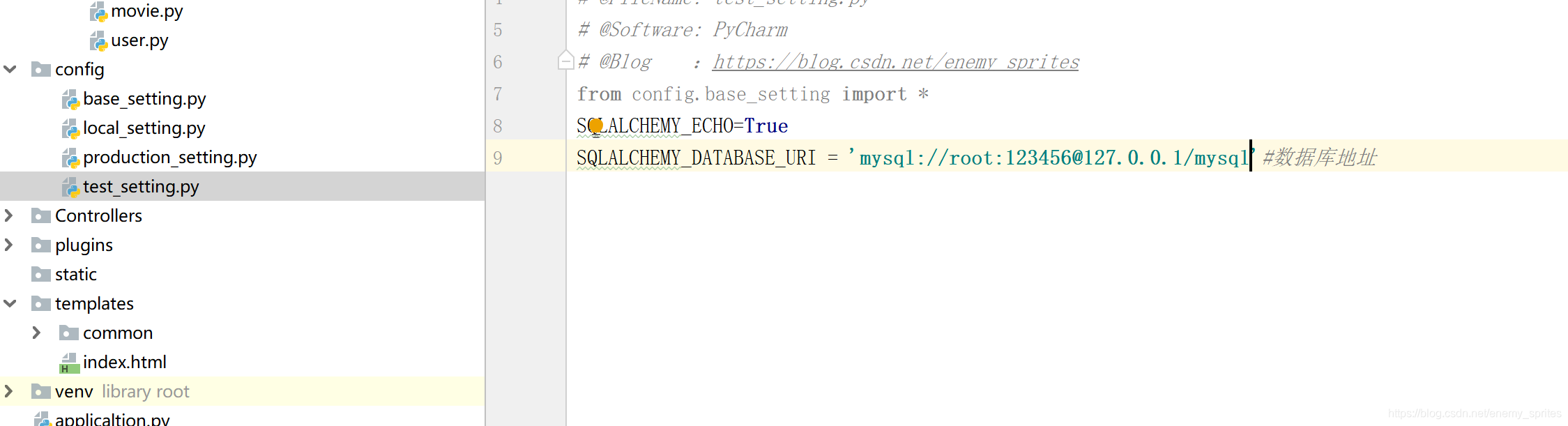Click the templates folder icon
Image resolution: width=1568 pixels, height=426 pixels.
click(41, 304)
